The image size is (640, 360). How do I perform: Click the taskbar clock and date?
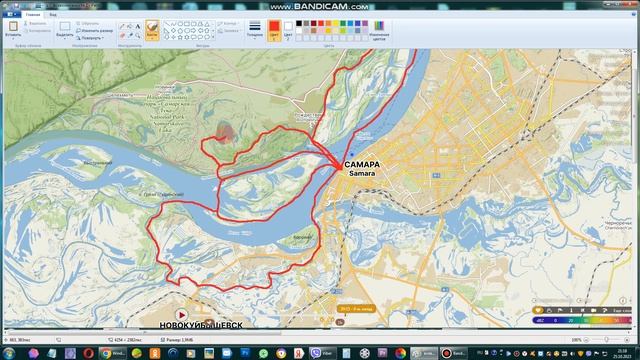[623, 353]
